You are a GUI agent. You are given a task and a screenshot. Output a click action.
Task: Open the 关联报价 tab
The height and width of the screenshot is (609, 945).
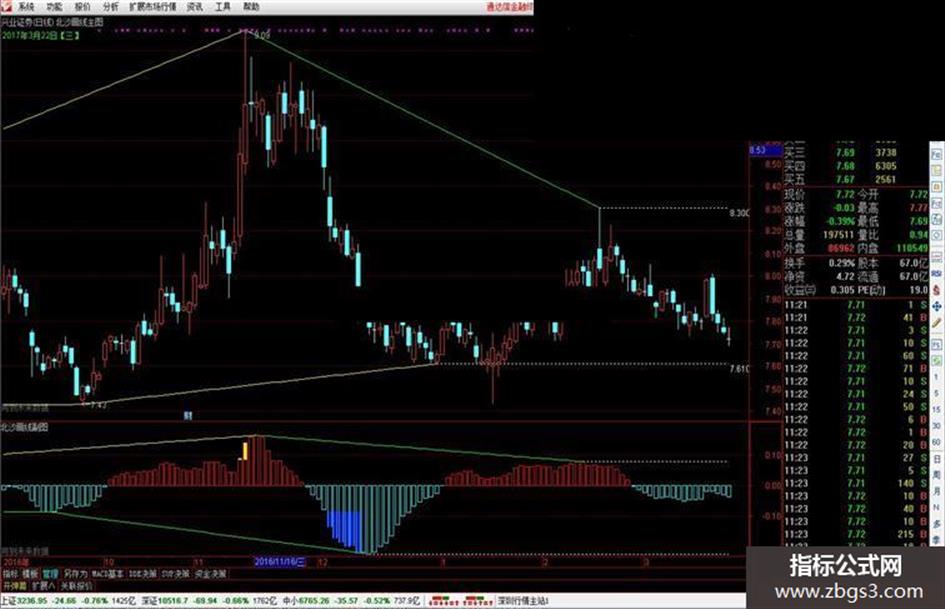pyautogui.click(x=77, y=585)
